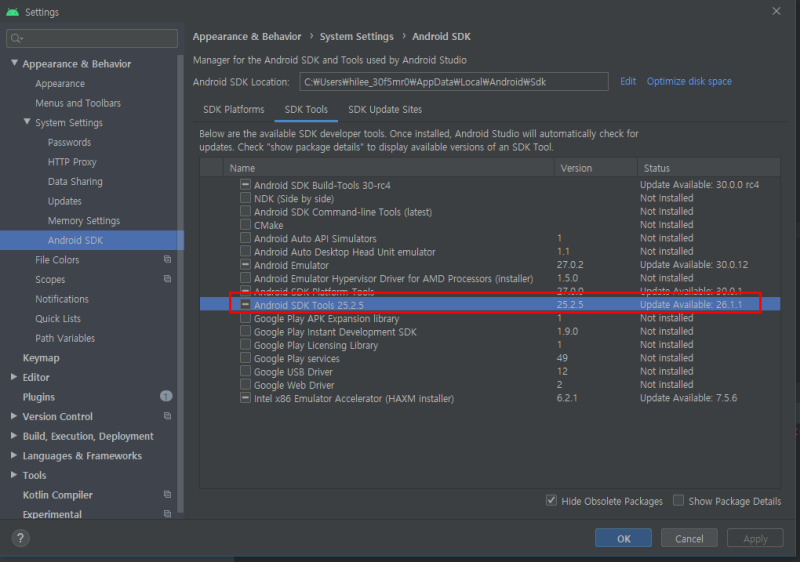Image resolution: width=800 pixels, height=562 pixels.
Task: Expand the Version Control tree node
Action: [14, 416]
